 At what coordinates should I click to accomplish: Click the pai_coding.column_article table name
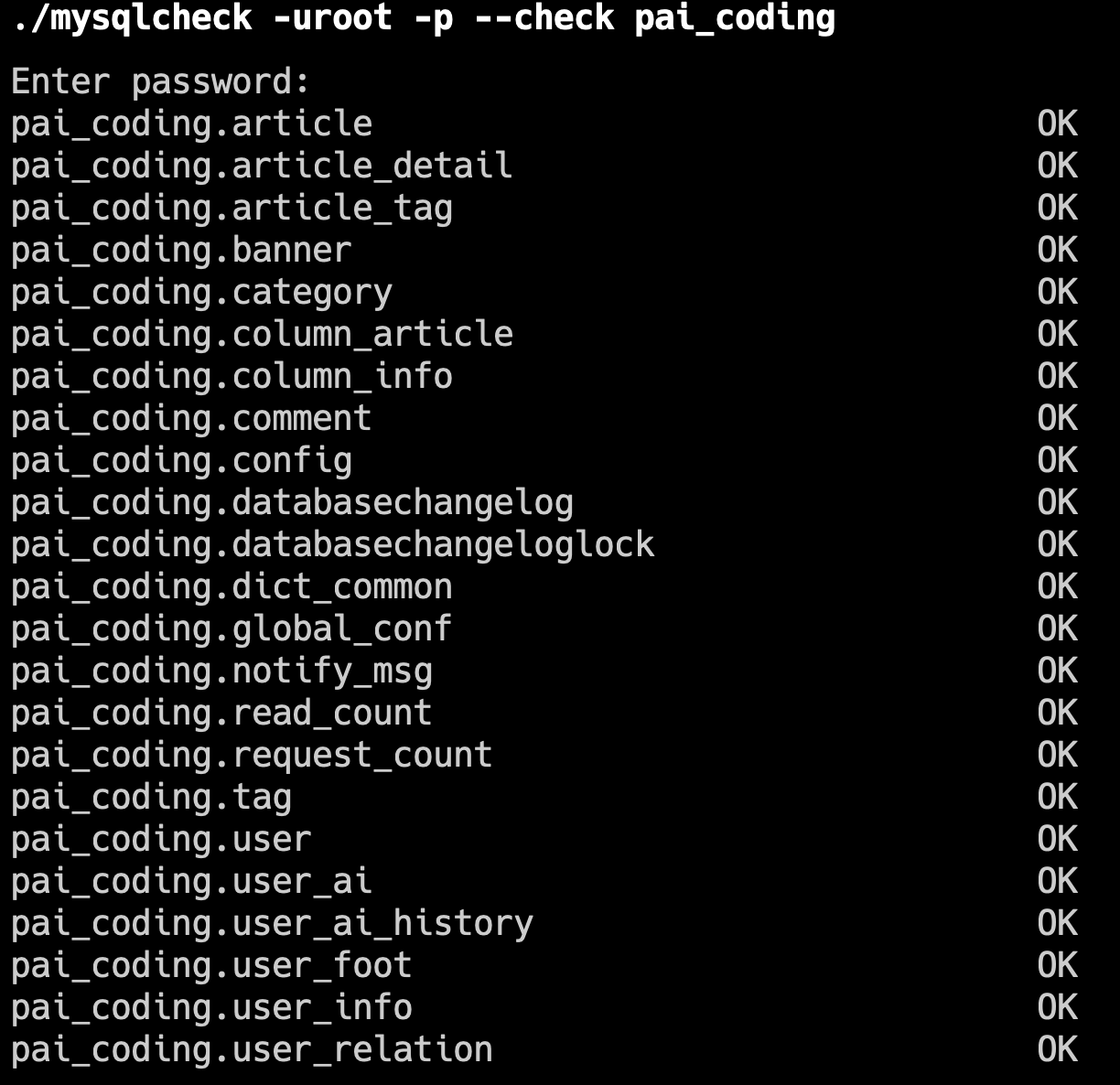[x=262, y=334]
